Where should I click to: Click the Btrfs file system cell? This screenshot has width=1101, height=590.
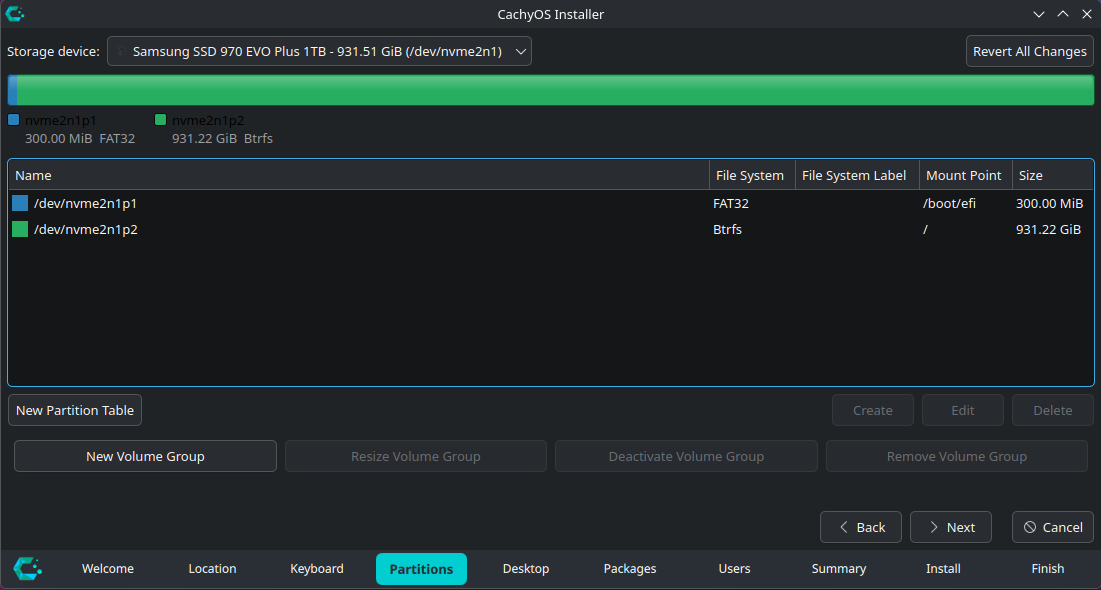coord(727,229)
